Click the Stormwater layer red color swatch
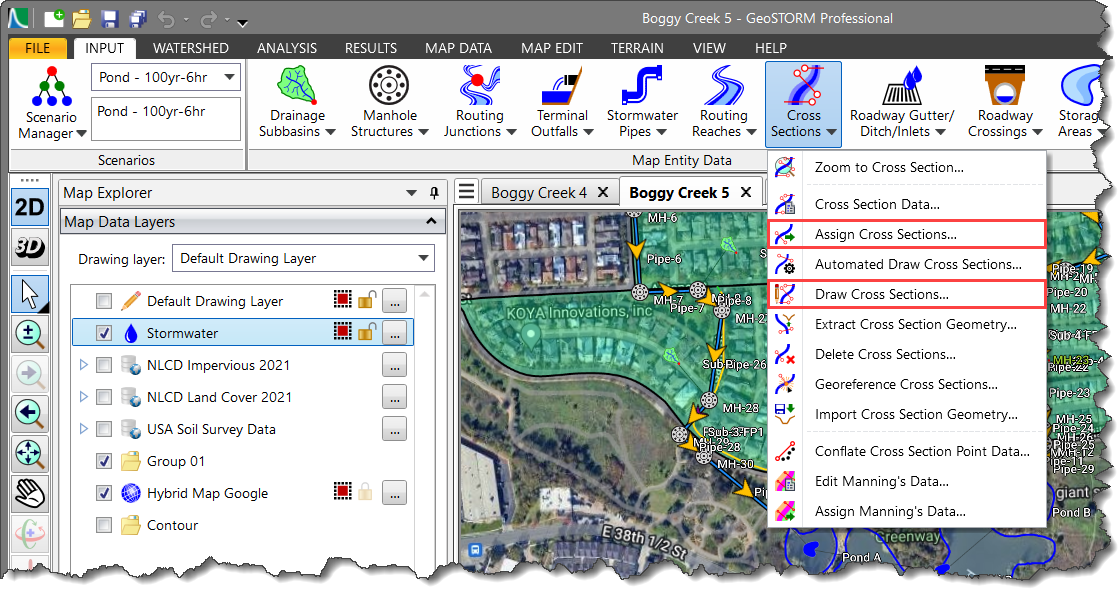1119x589 pixels. point(342,333)
